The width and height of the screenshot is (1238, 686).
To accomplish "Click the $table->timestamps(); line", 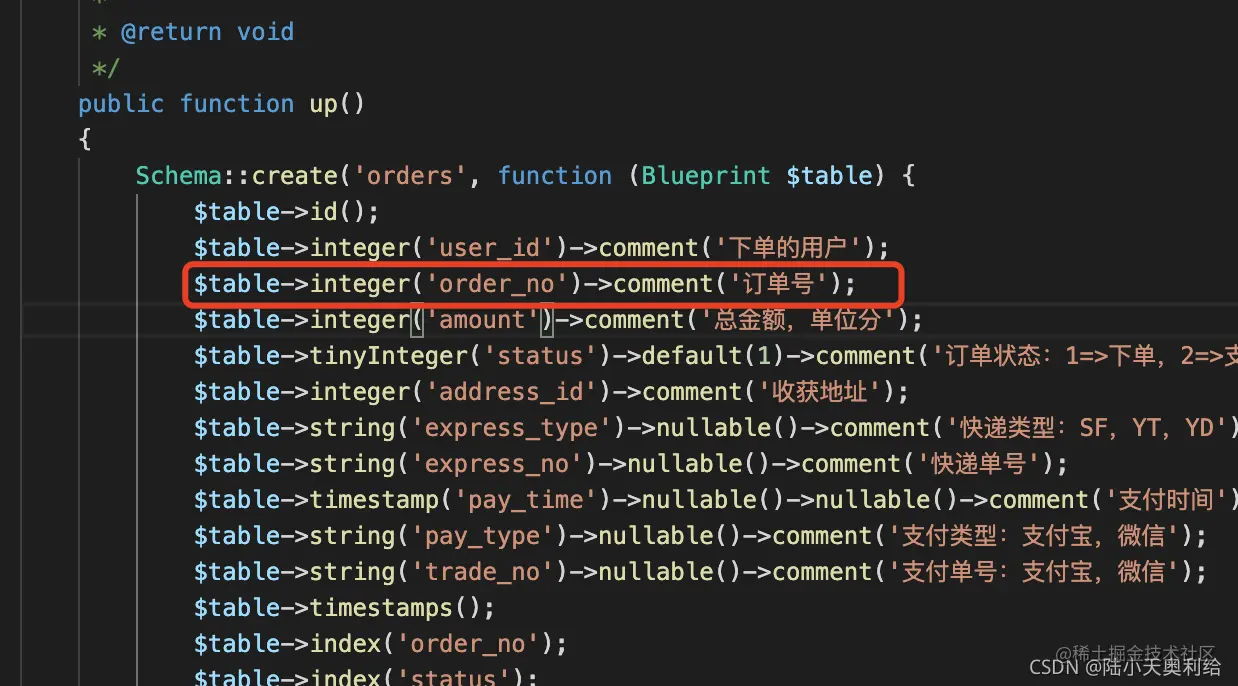I will pyautogui.click(x=345, y=608).
